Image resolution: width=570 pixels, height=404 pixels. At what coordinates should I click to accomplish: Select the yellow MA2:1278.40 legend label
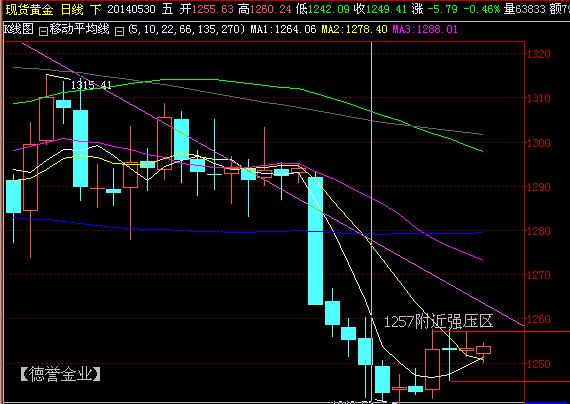pyautogui.click(x=354, y=29)
